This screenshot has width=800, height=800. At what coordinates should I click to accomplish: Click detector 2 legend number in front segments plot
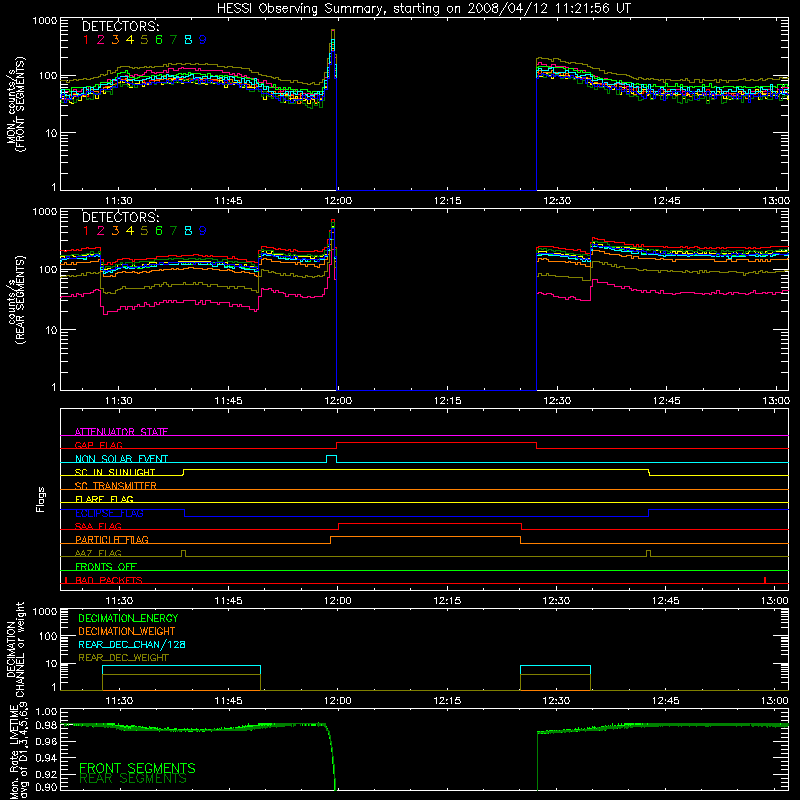[x=101, y=40]
